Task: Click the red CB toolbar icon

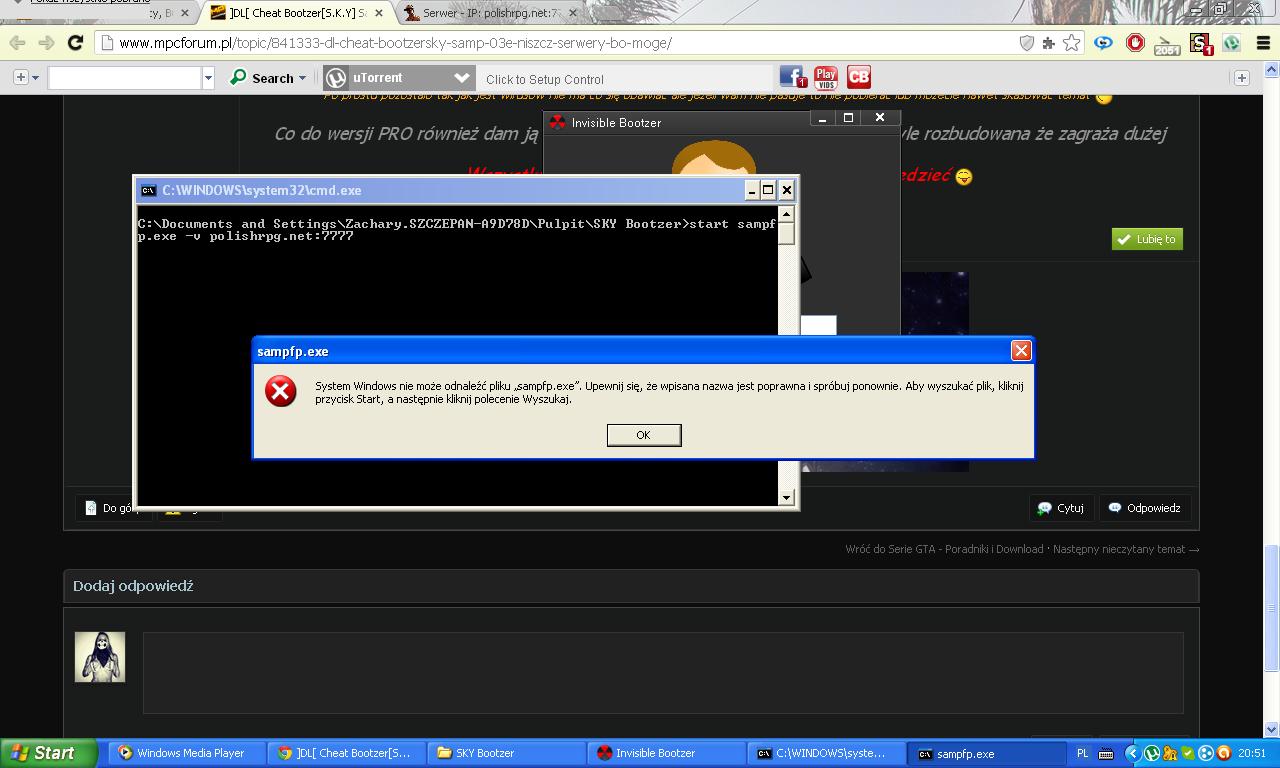Action: click(859, 77)
